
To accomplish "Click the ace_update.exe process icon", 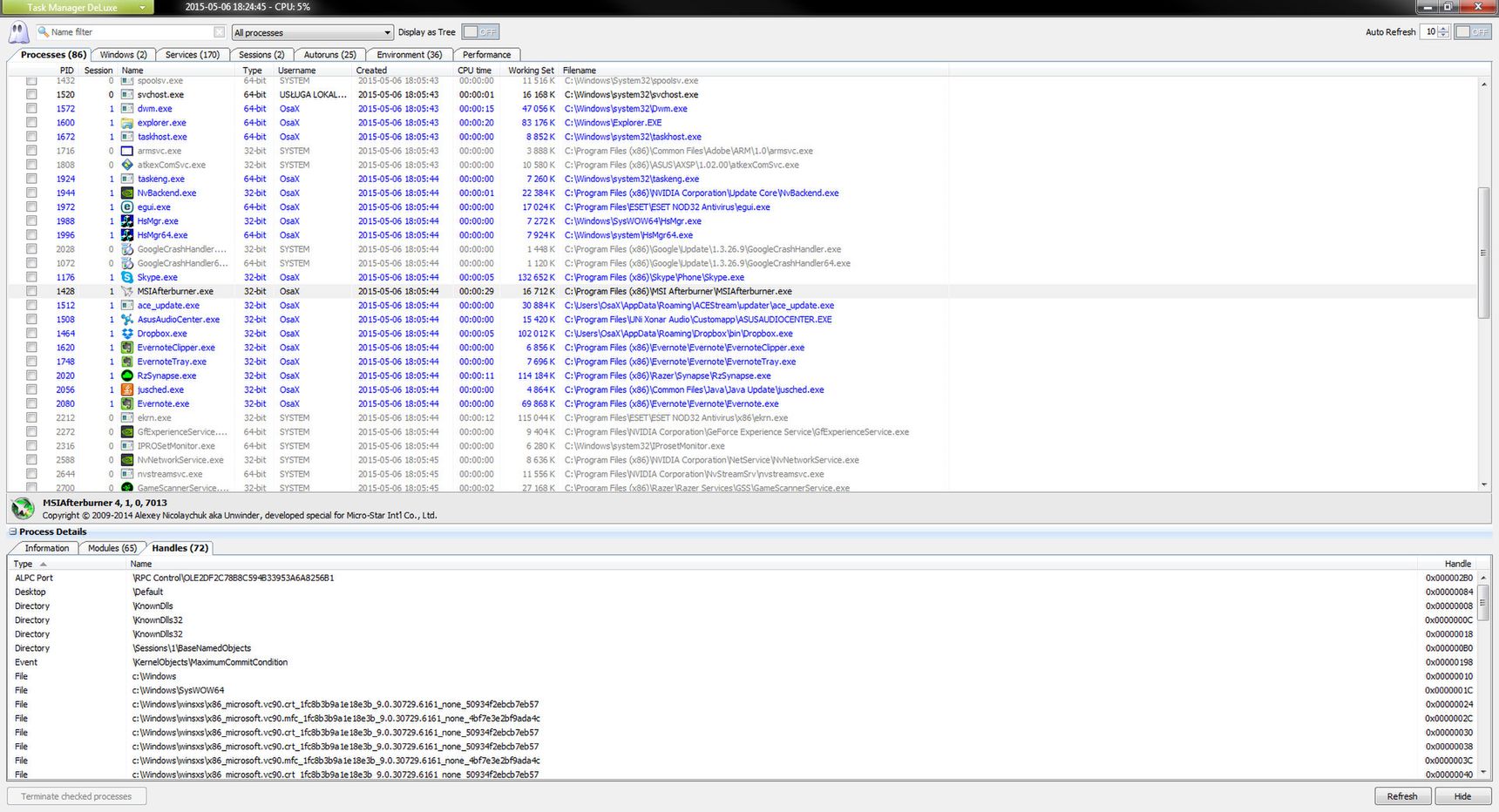I will tap(127, 305).
